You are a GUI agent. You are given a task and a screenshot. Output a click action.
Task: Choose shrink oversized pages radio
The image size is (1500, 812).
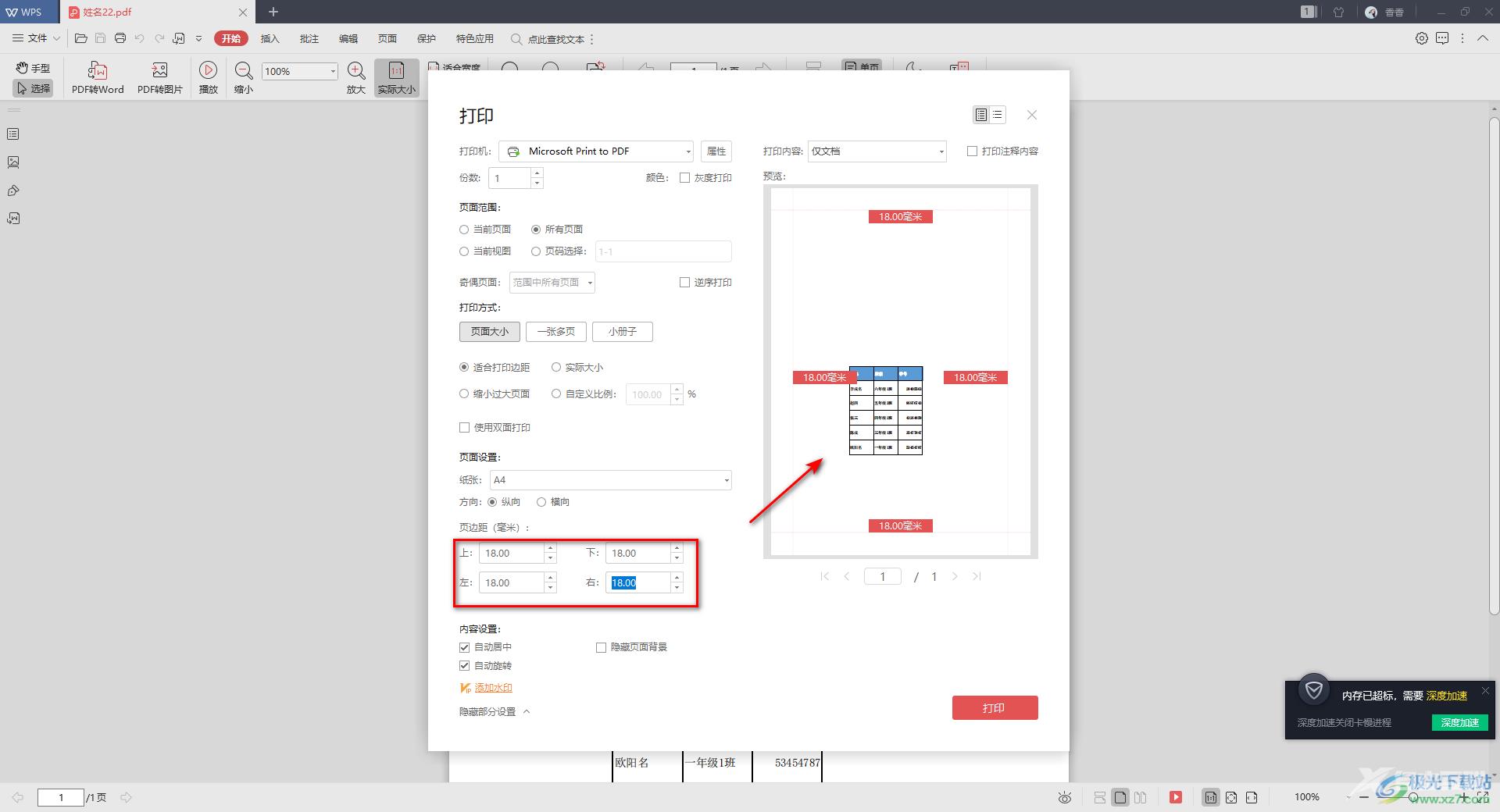pyautogui.click(x=464, y=394)
